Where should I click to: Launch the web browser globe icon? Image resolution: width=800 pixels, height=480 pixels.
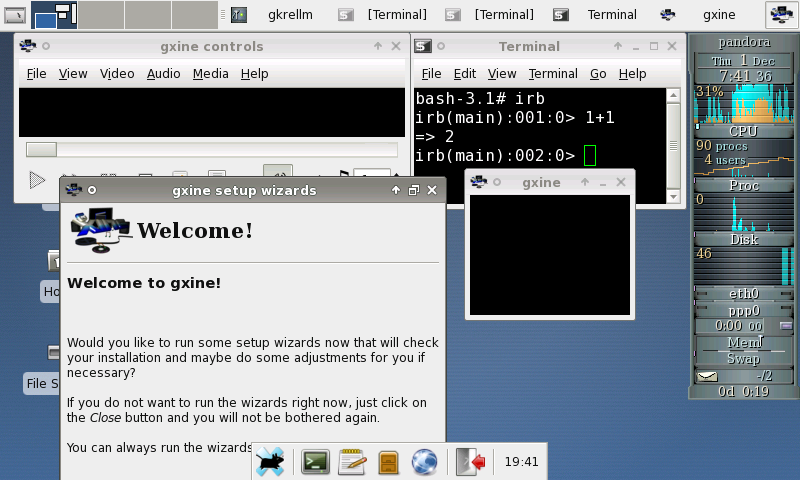pos(425,461)
